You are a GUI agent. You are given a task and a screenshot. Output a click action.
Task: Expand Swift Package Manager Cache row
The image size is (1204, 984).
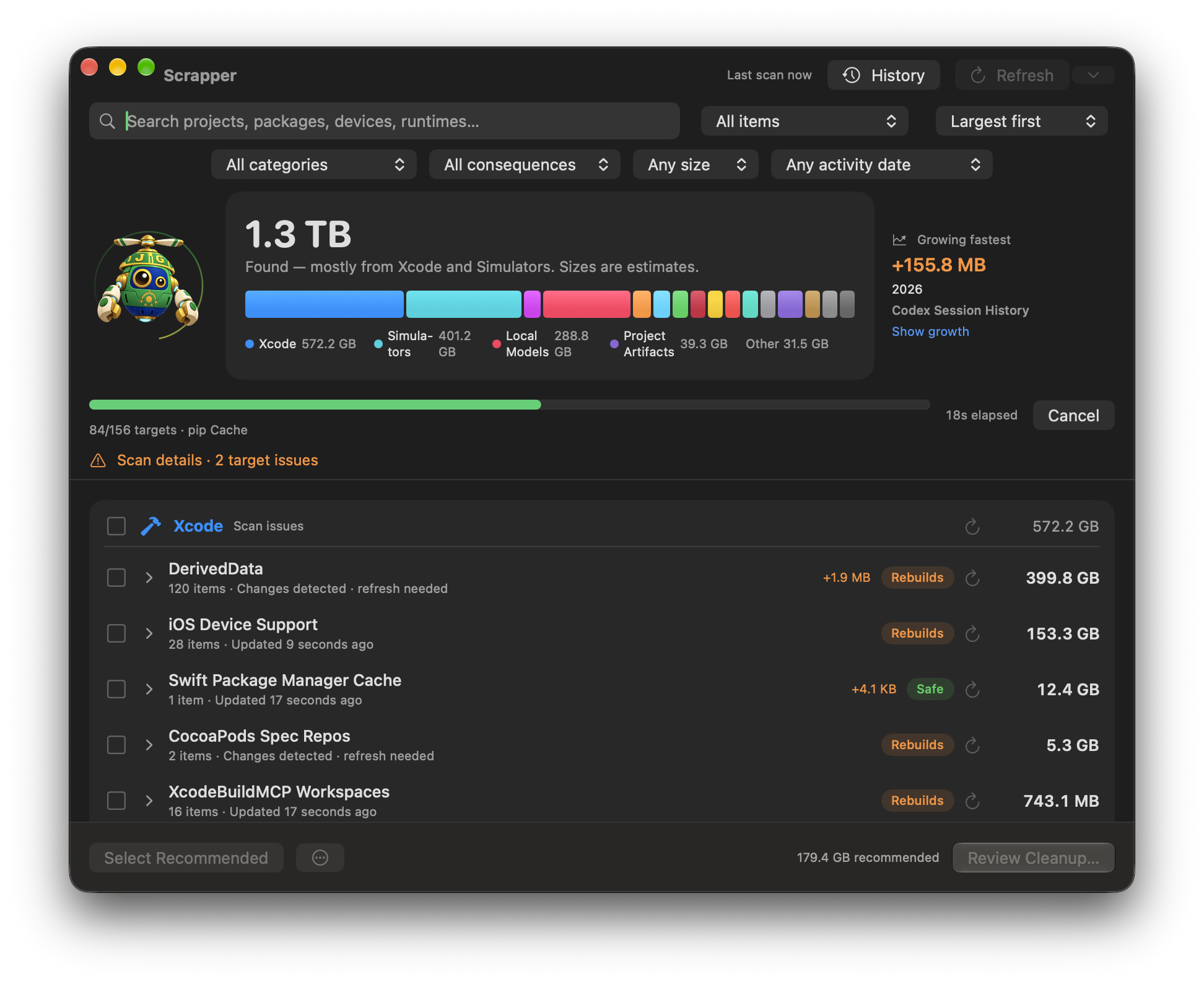point(149,689)
